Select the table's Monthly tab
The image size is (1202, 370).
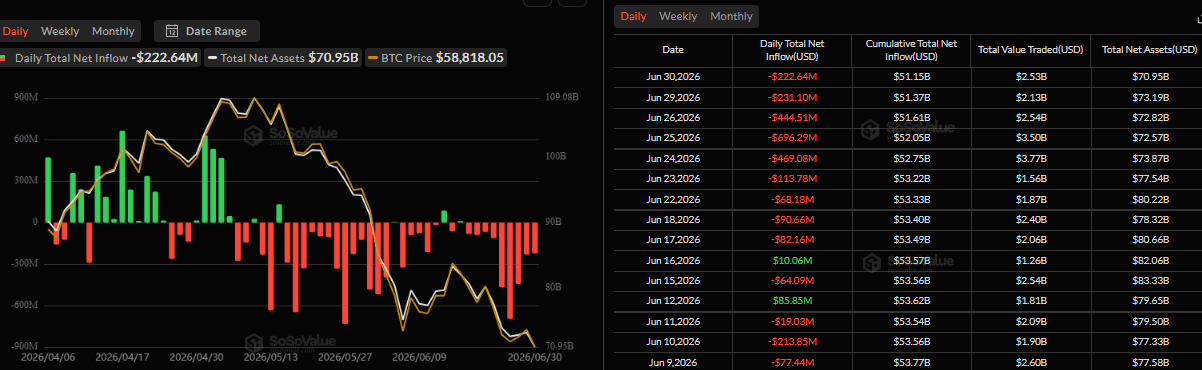point(731,16)
